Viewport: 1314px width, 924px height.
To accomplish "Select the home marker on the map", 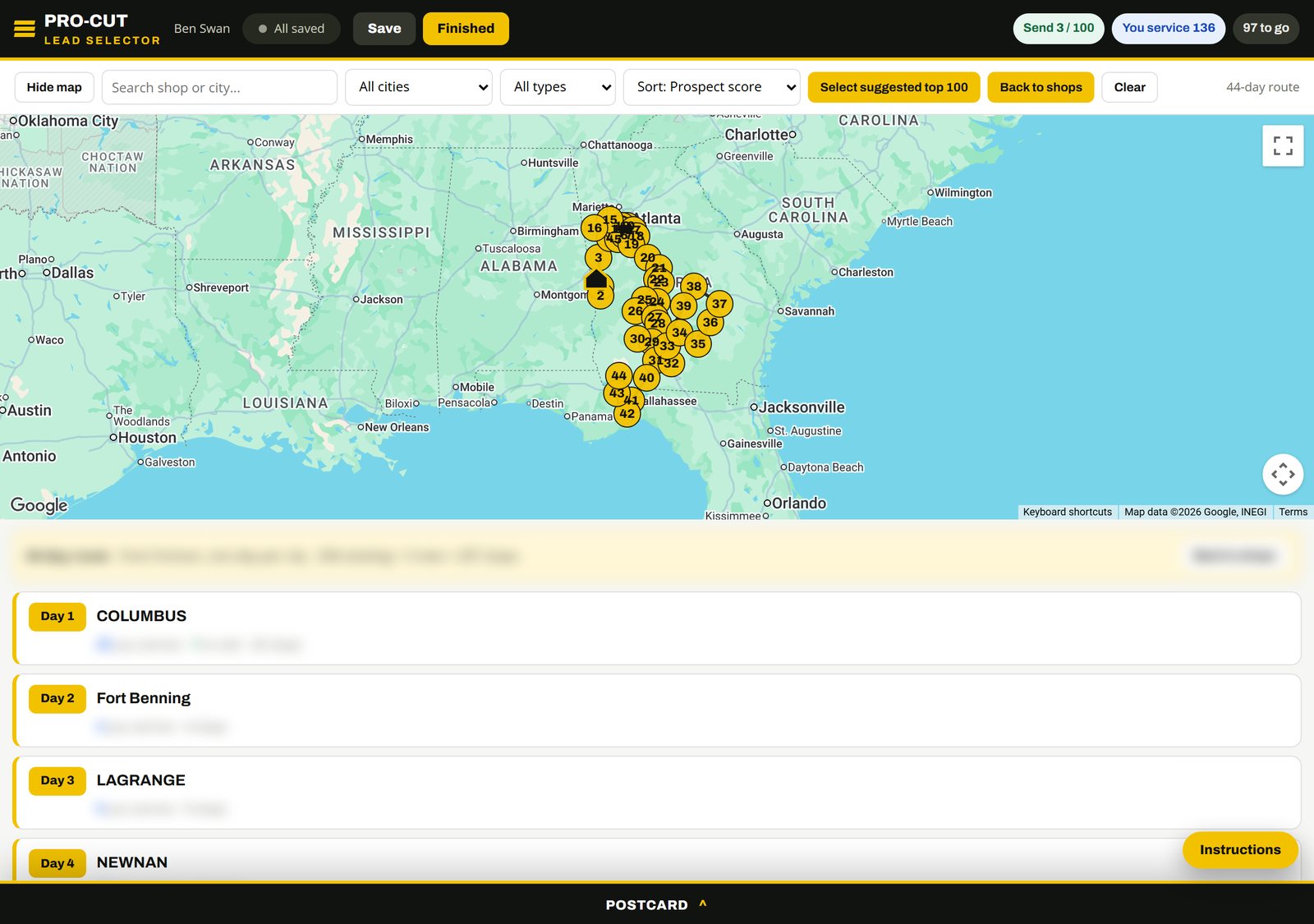I will pos(596,278).
